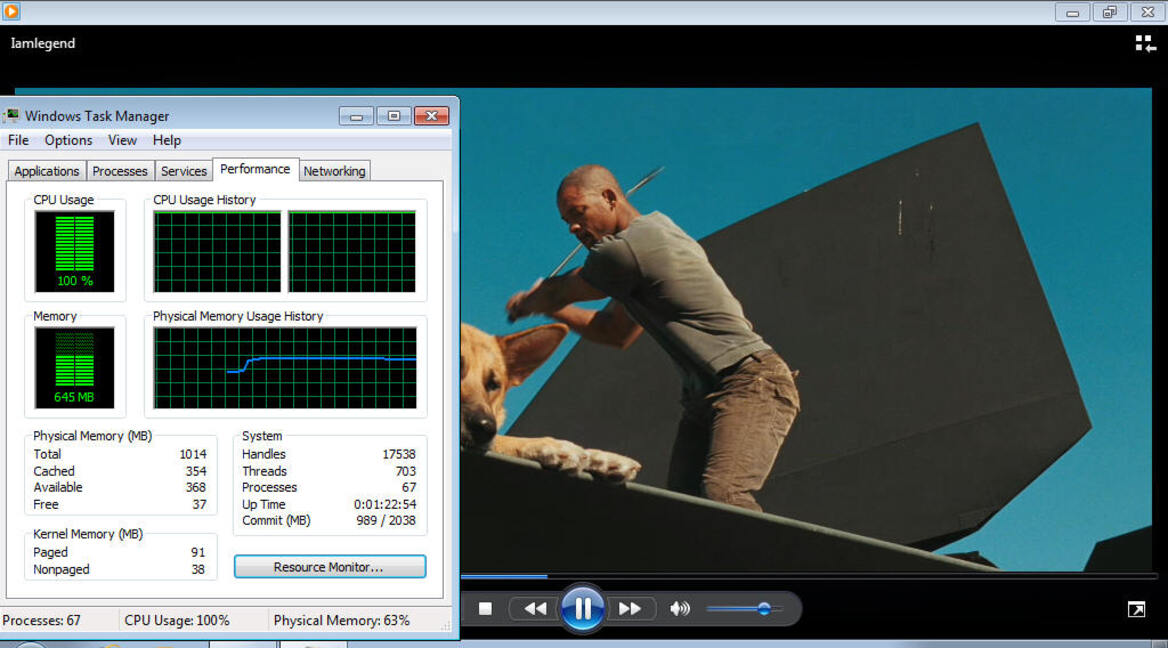Switch to the Applications tab
Viewport: 1168px width, 648px height.
[46, 171]
